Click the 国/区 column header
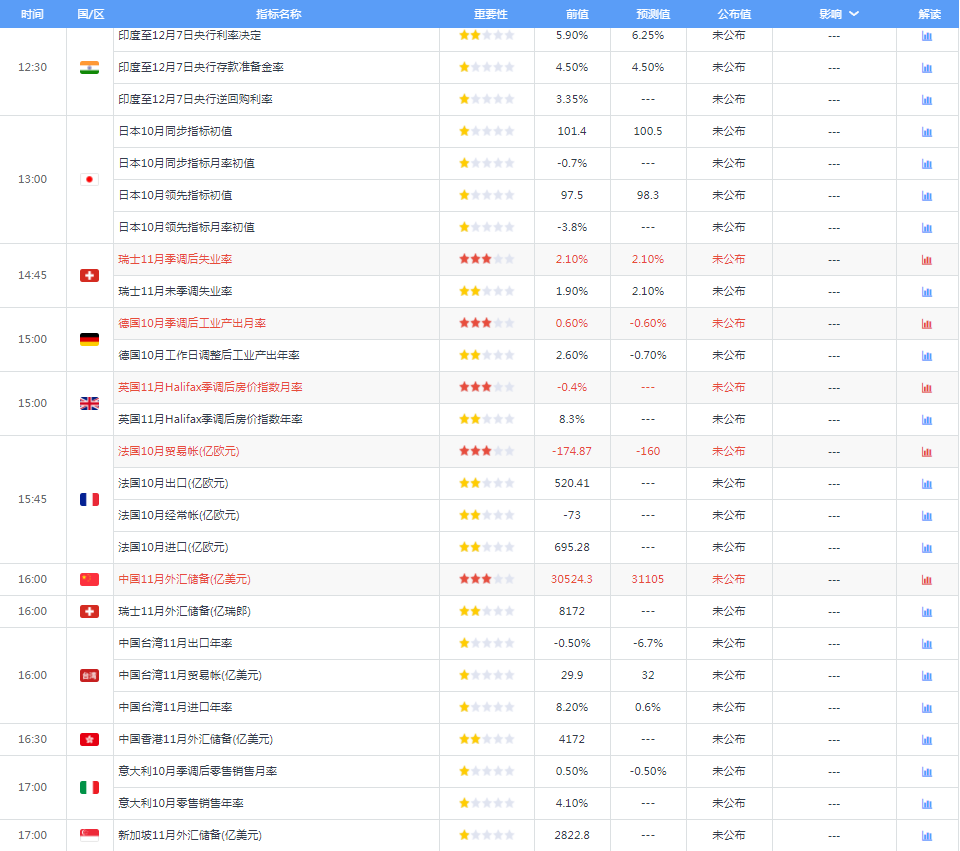The height and width of the screenshot is (851, 960). [91, 14]
